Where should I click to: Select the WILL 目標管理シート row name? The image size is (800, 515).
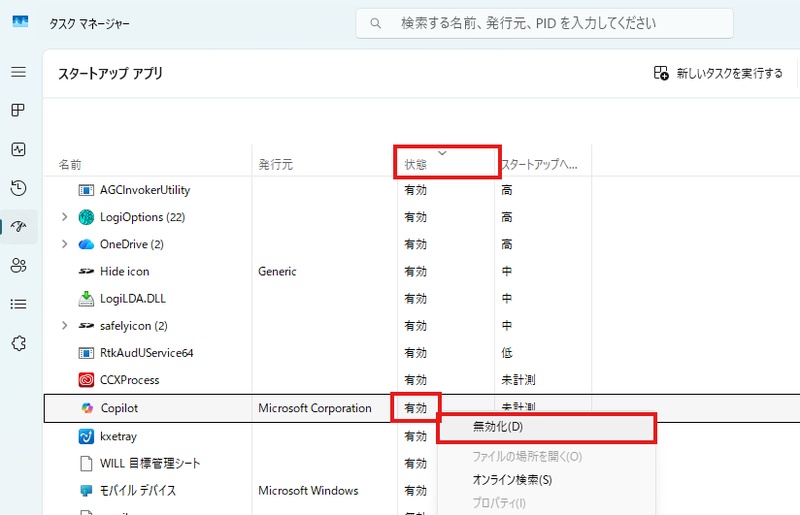click(x=150, y=463)
